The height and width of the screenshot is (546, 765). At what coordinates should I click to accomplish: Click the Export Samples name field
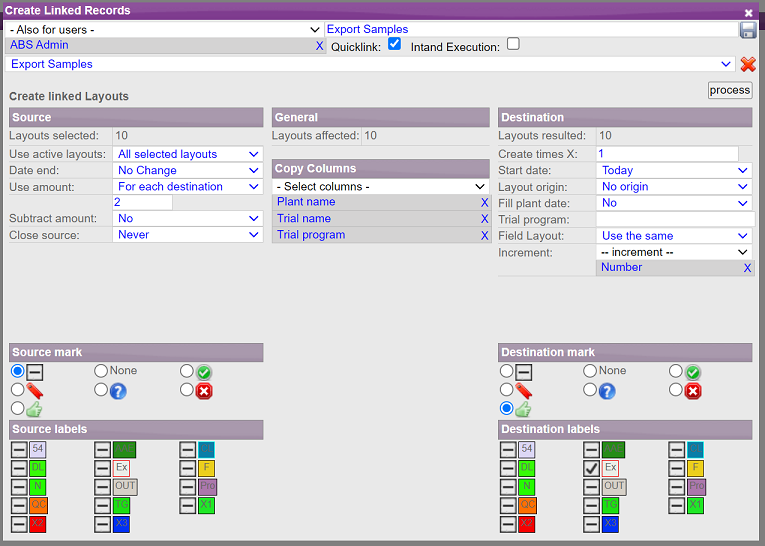click(x=532, y=29)
